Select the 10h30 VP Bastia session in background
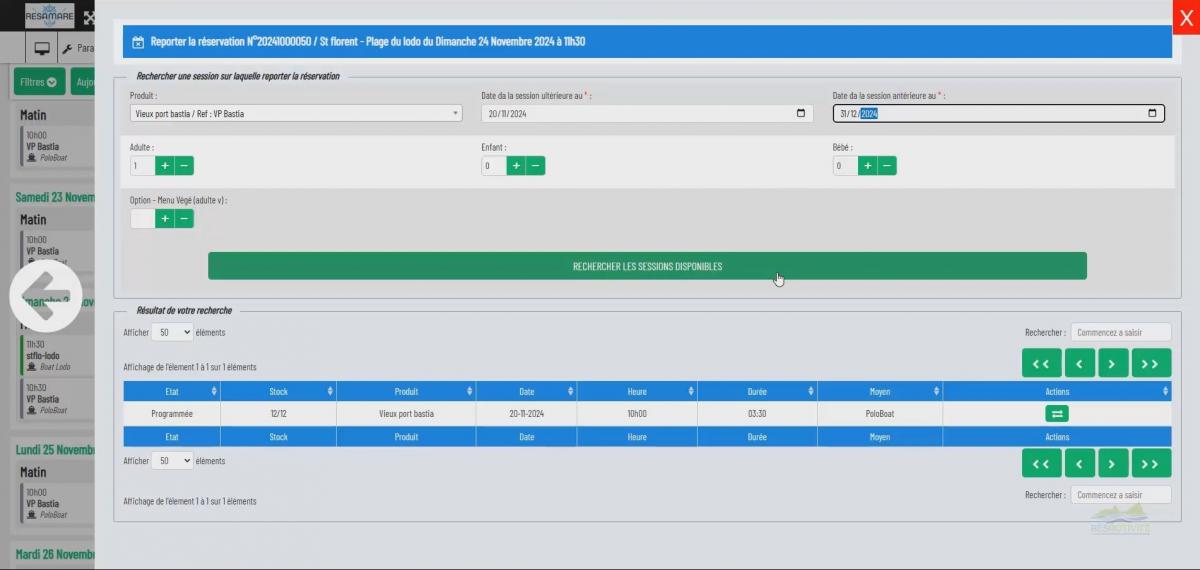The width and height of the screenshot is (1200, 570). point(57,398)
